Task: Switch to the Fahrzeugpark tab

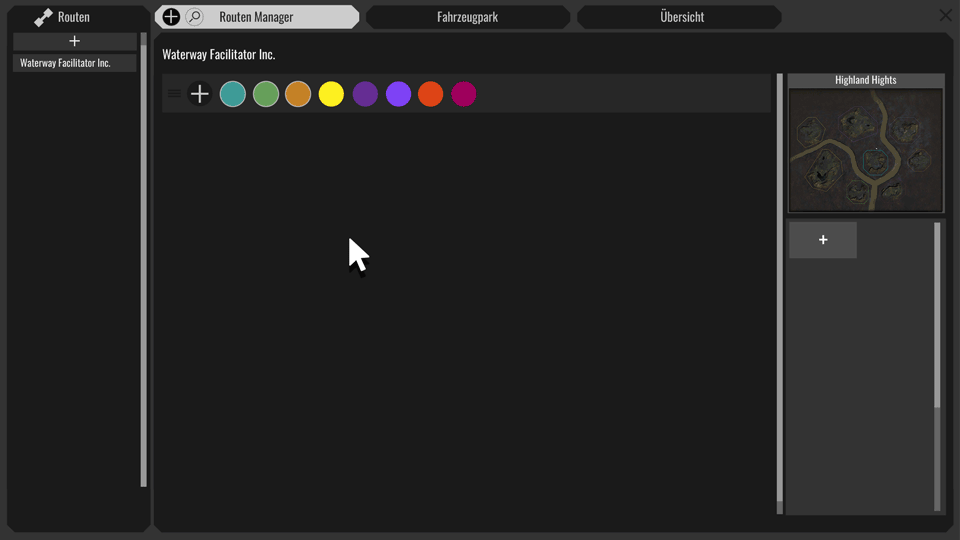Action: click(467, 17)
